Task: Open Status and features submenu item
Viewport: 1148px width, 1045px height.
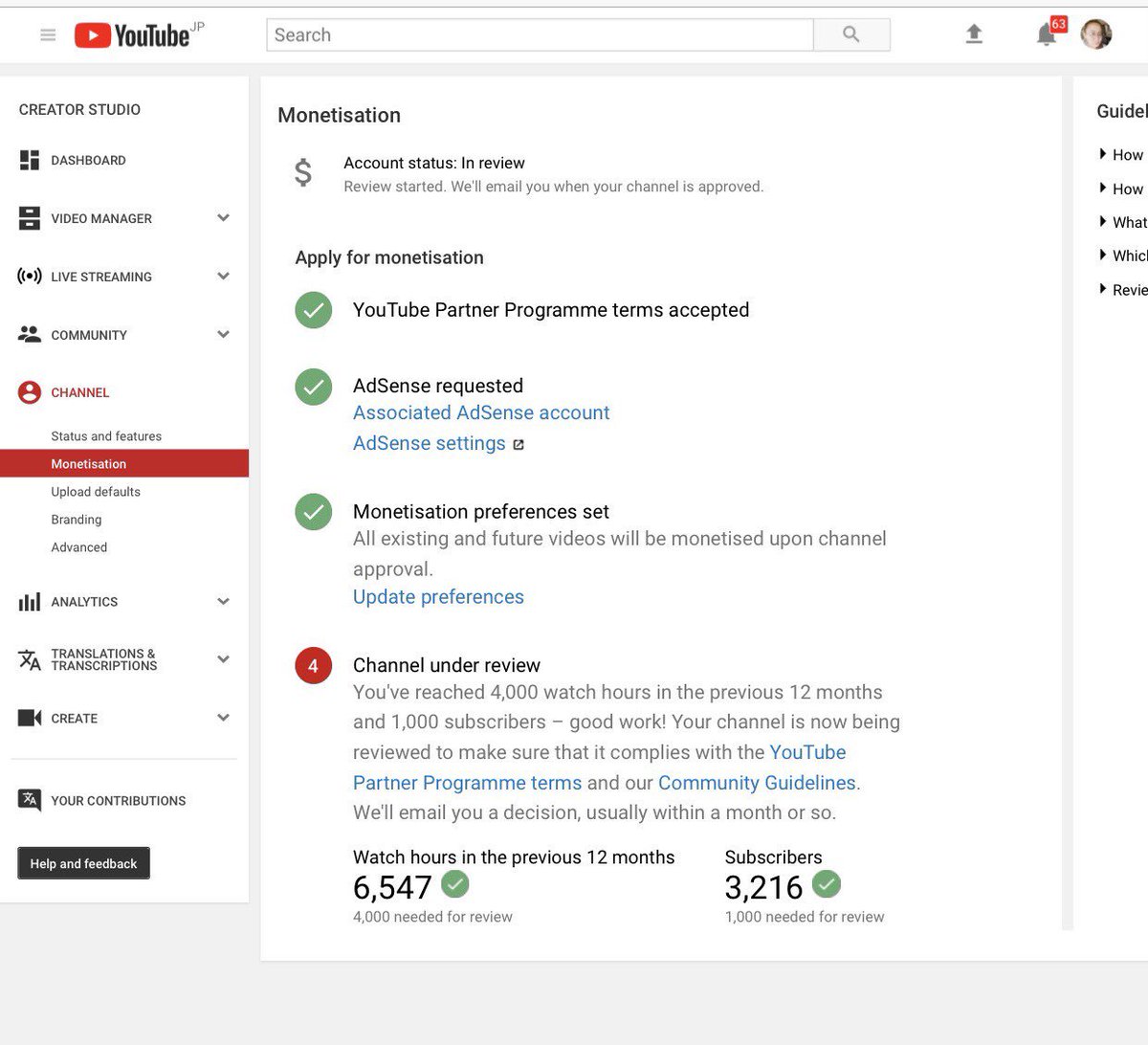Action: pos(106,436)
